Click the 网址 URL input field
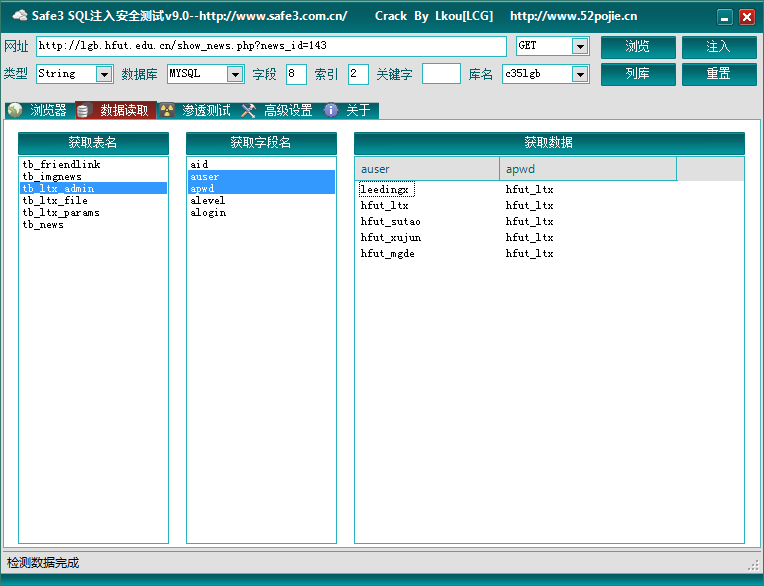This screenshot has width=764, height=586. point(271,46)
